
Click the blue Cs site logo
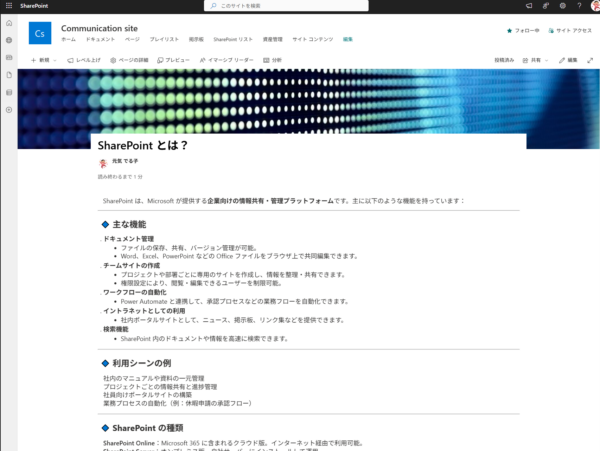tap(40, 33)
